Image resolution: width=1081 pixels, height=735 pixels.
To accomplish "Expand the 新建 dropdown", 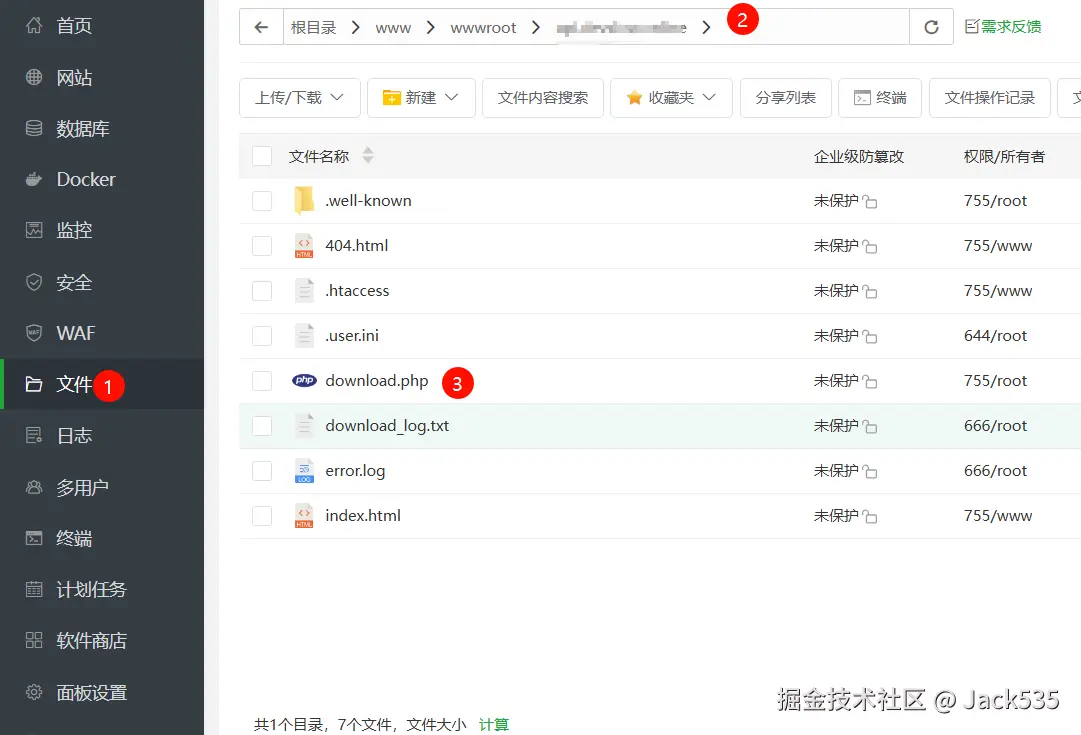I will click(421, 98).
